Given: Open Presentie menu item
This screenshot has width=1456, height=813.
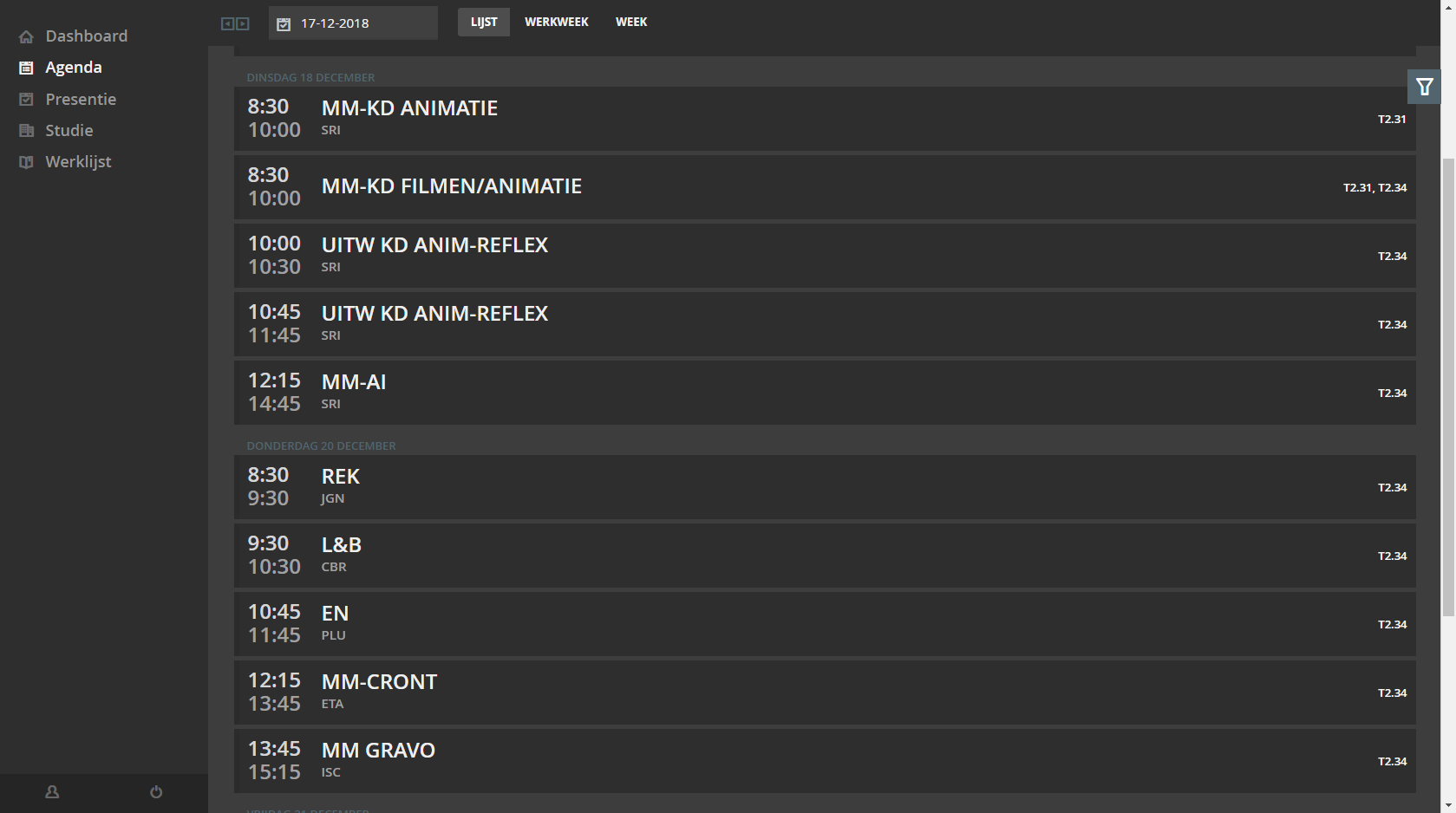Looking at the screenshot, I should coord(81,100).
